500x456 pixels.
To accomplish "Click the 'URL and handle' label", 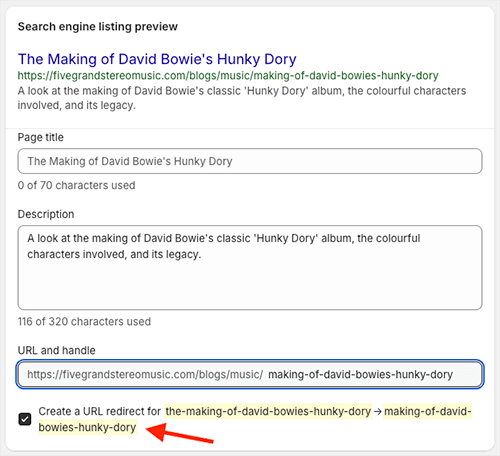I will pos(56,350).
